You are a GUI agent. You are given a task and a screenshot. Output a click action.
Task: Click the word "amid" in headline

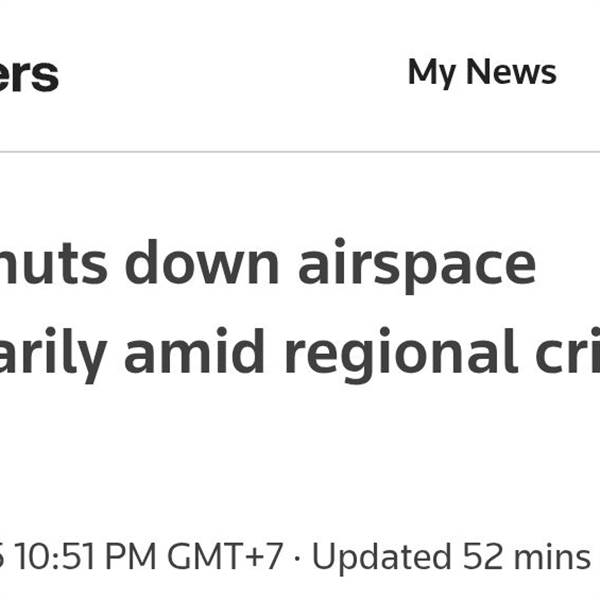click(x=194, y=351)
